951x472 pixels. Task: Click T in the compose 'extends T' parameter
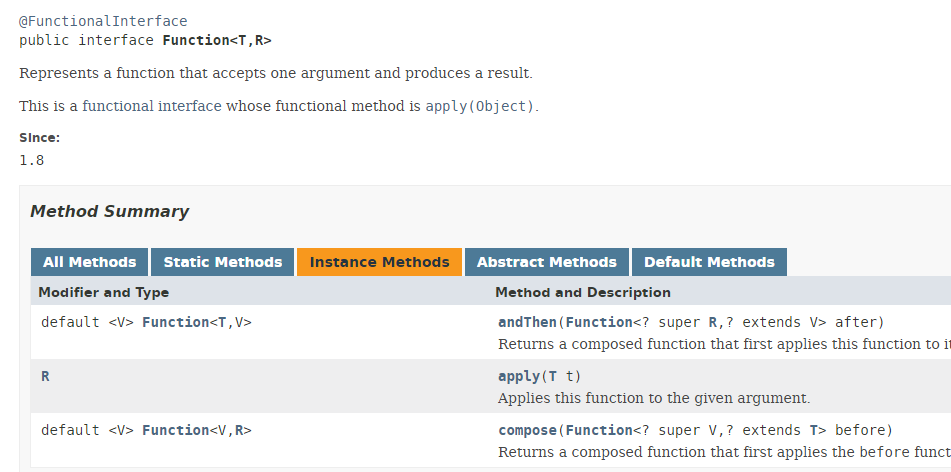point(814,430)
